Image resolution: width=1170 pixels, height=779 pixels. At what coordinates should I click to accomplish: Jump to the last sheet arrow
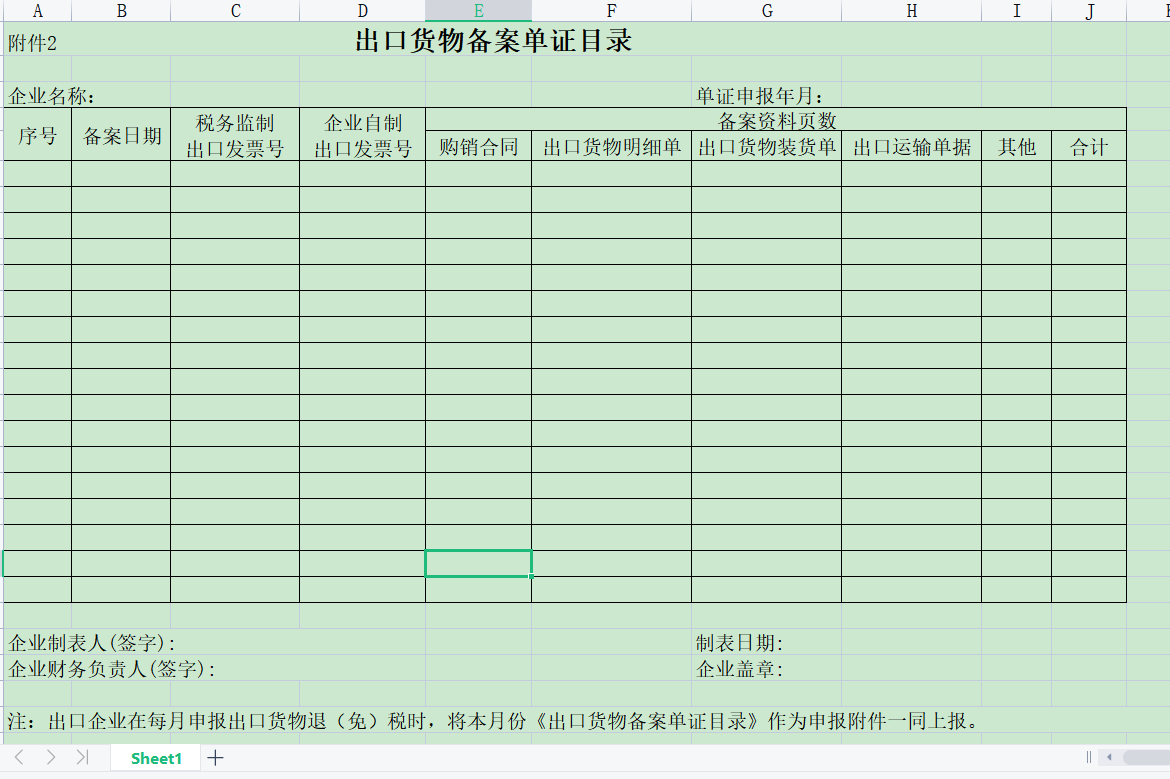point(82,757)
